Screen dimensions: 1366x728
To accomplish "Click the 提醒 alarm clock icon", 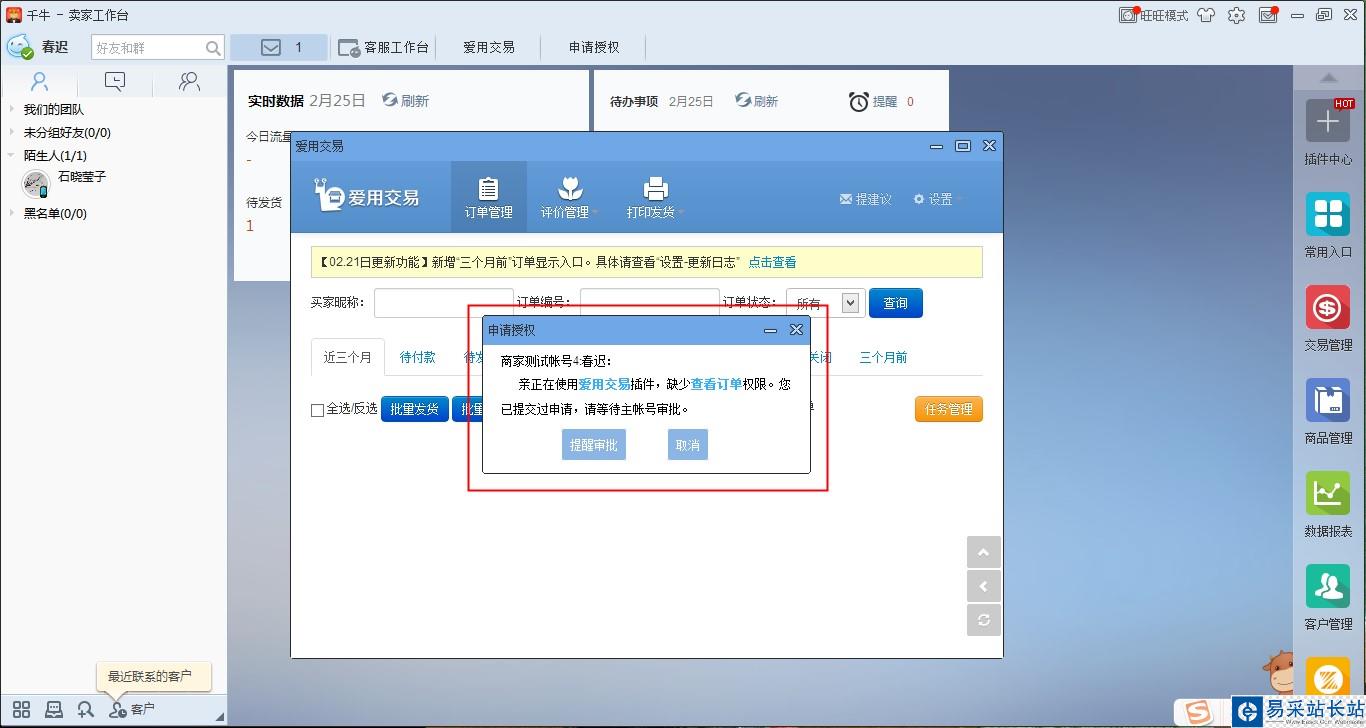I will click(858, 101).
